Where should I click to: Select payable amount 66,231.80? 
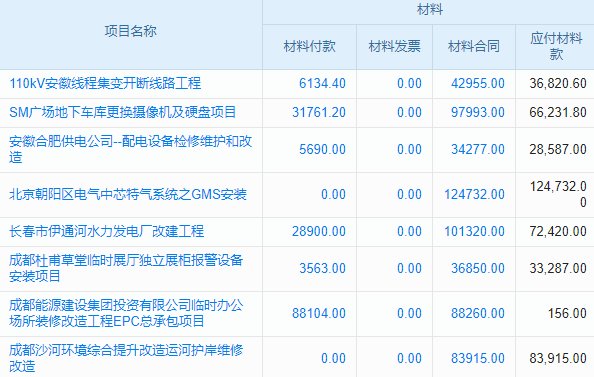click(x=558, y=113)
